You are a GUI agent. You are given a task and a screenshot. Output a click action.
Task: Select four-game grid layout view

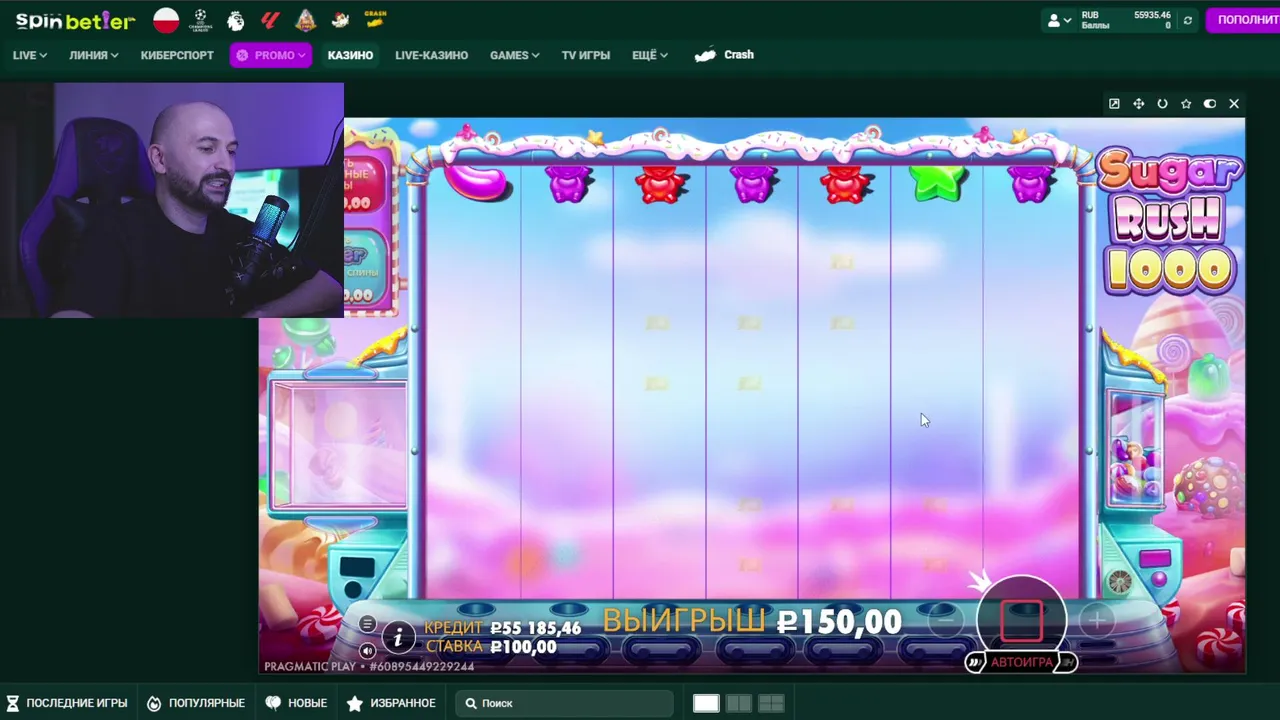771,703
